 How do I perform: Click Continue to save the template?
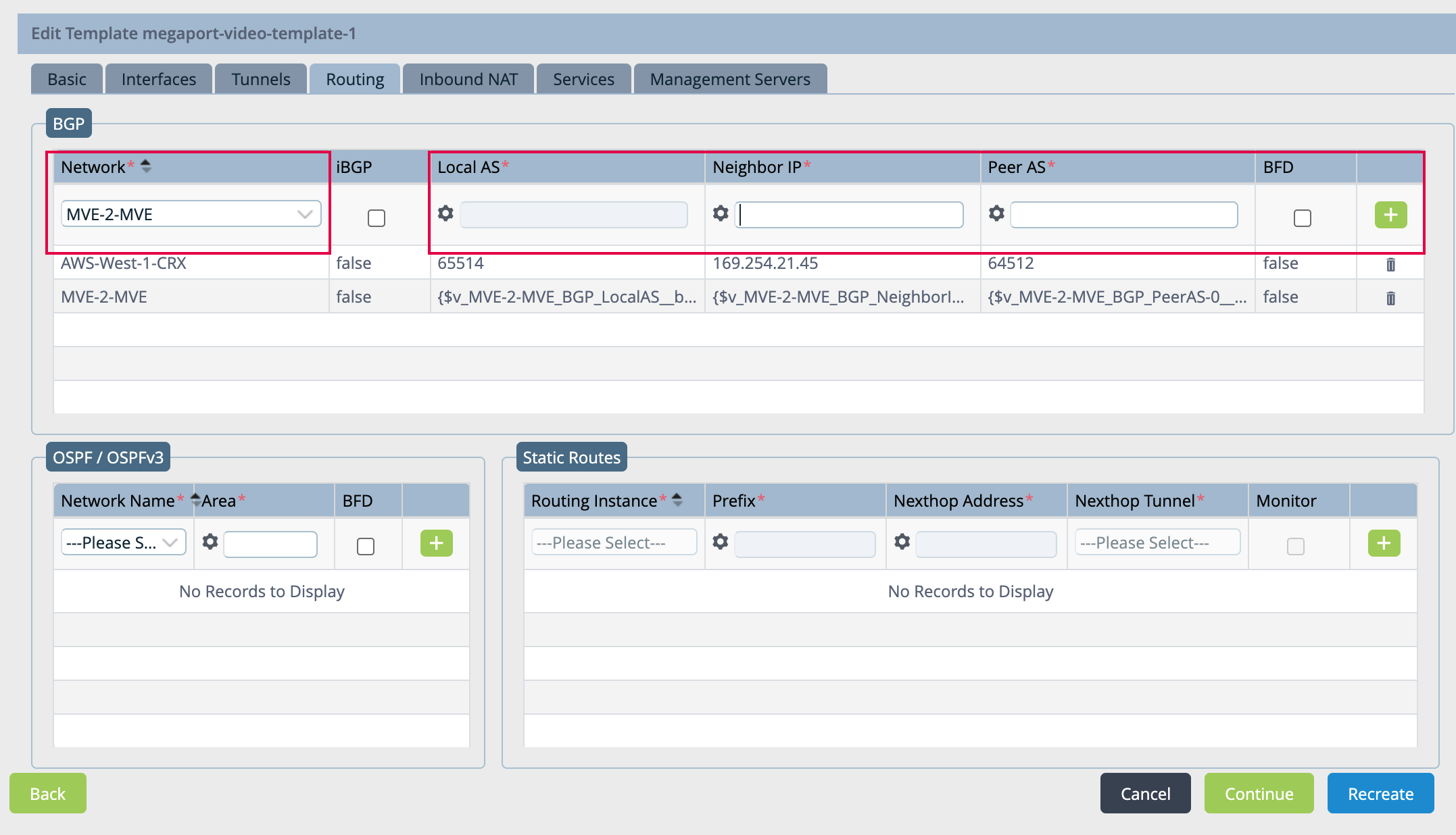click(x=1259, y=793)
